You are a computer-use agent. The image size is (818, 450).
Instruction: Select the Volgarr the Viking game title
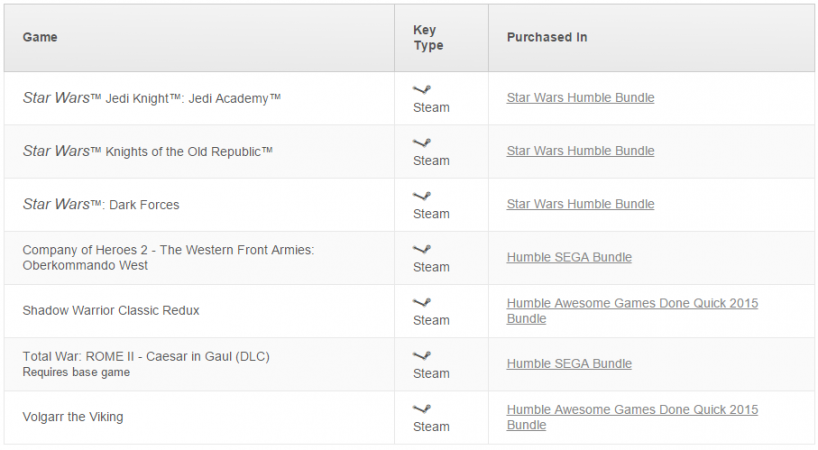73,417
